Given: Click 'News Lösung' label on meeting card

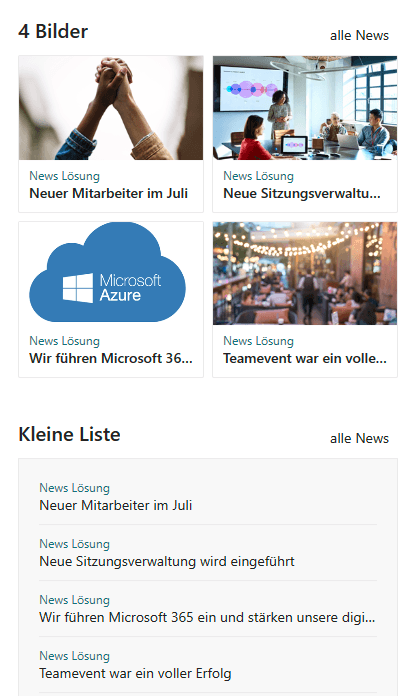Looking at the screenshot, I should pos(258,176).
